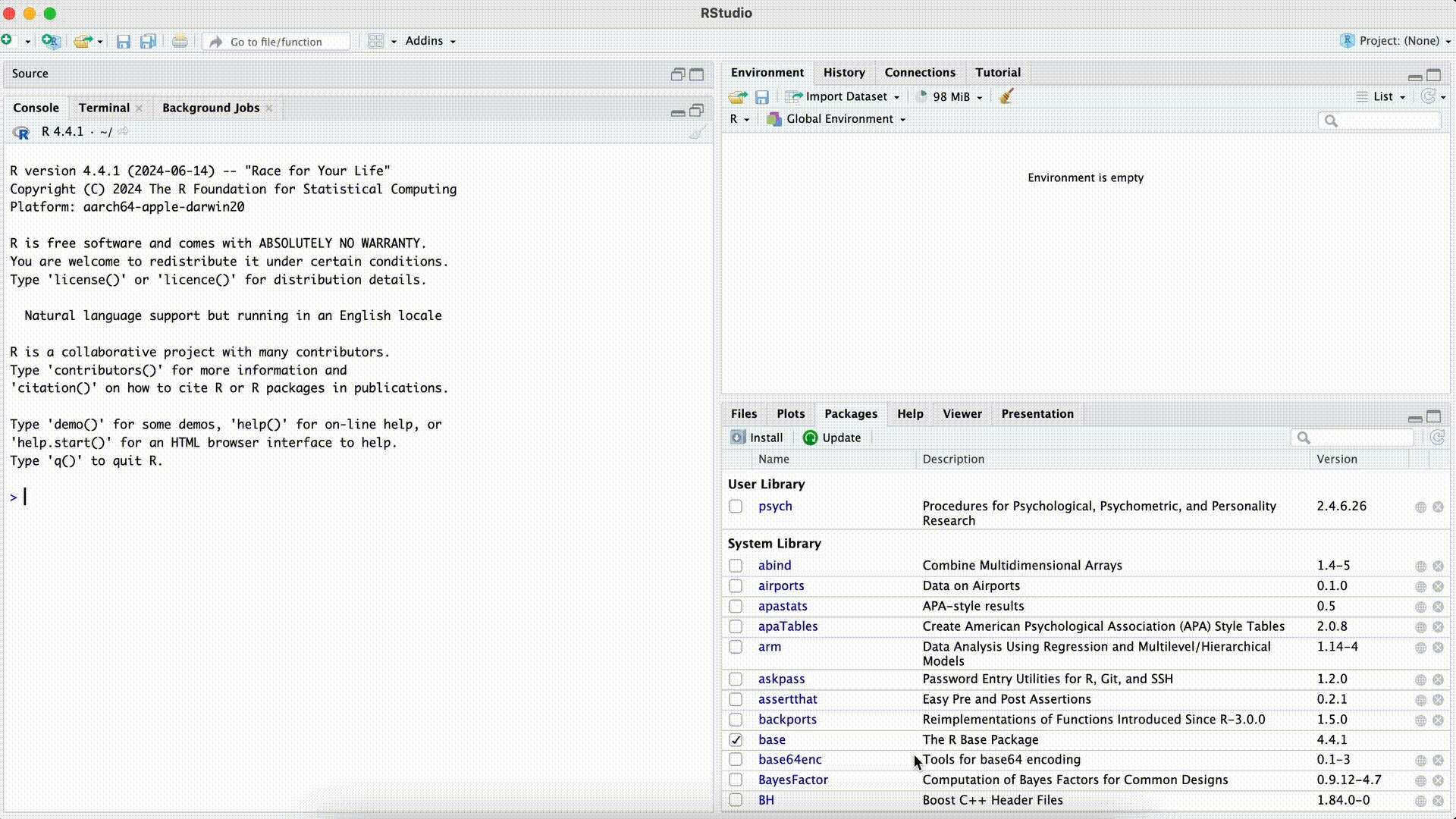Click the clear console broom icon

click(697, 132)
